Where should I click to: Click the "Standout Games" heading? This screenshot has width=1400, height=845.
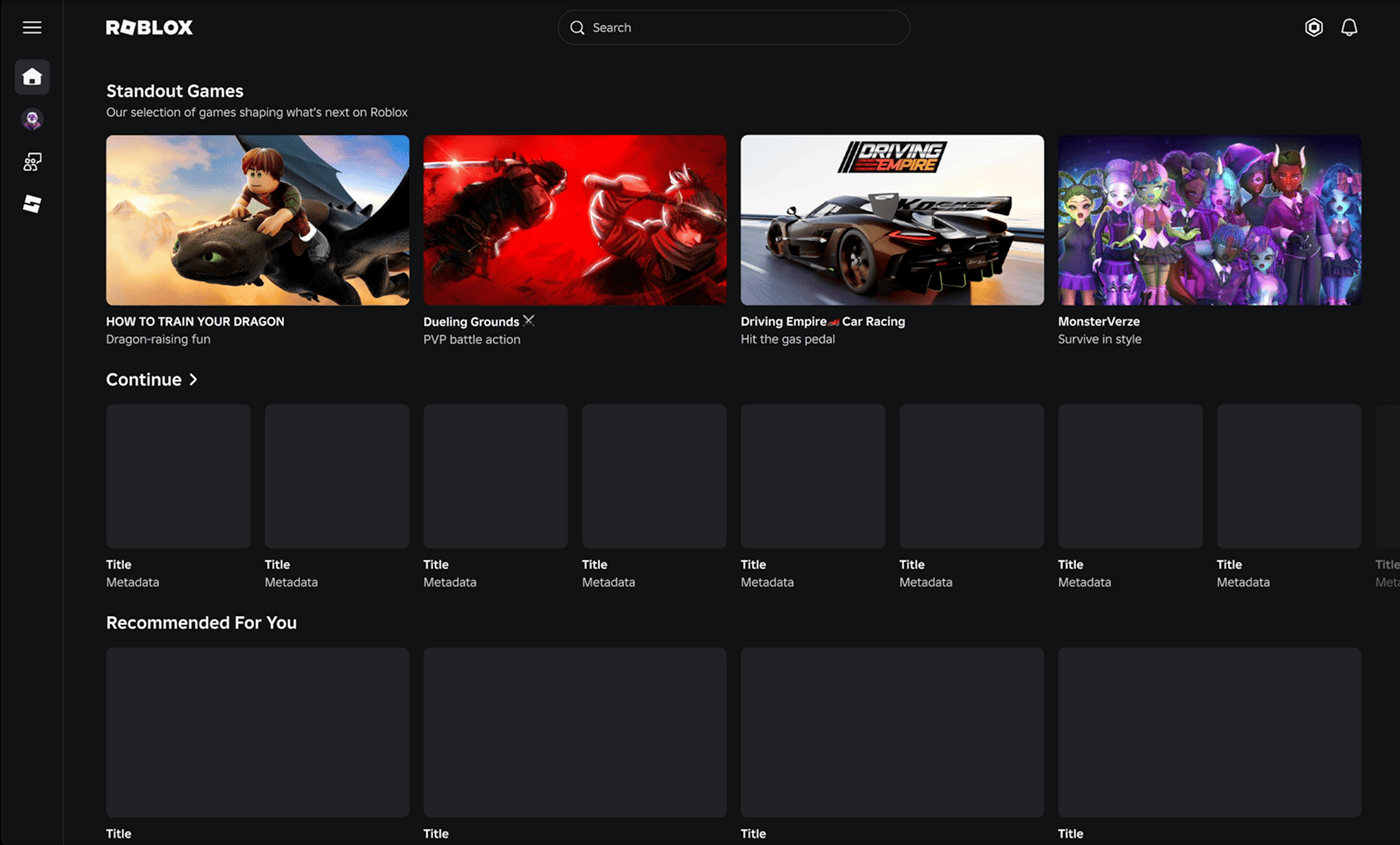click(x=175, y=91)
